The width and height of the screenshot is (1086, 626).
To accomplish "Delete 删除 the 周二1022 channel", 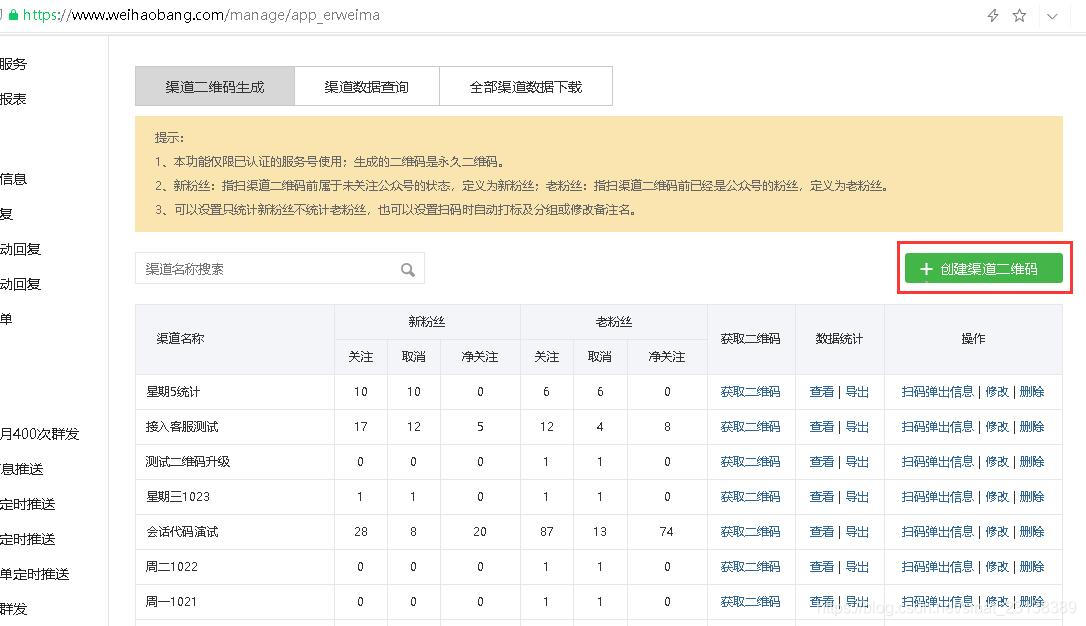I will [x=1032, y=566].
